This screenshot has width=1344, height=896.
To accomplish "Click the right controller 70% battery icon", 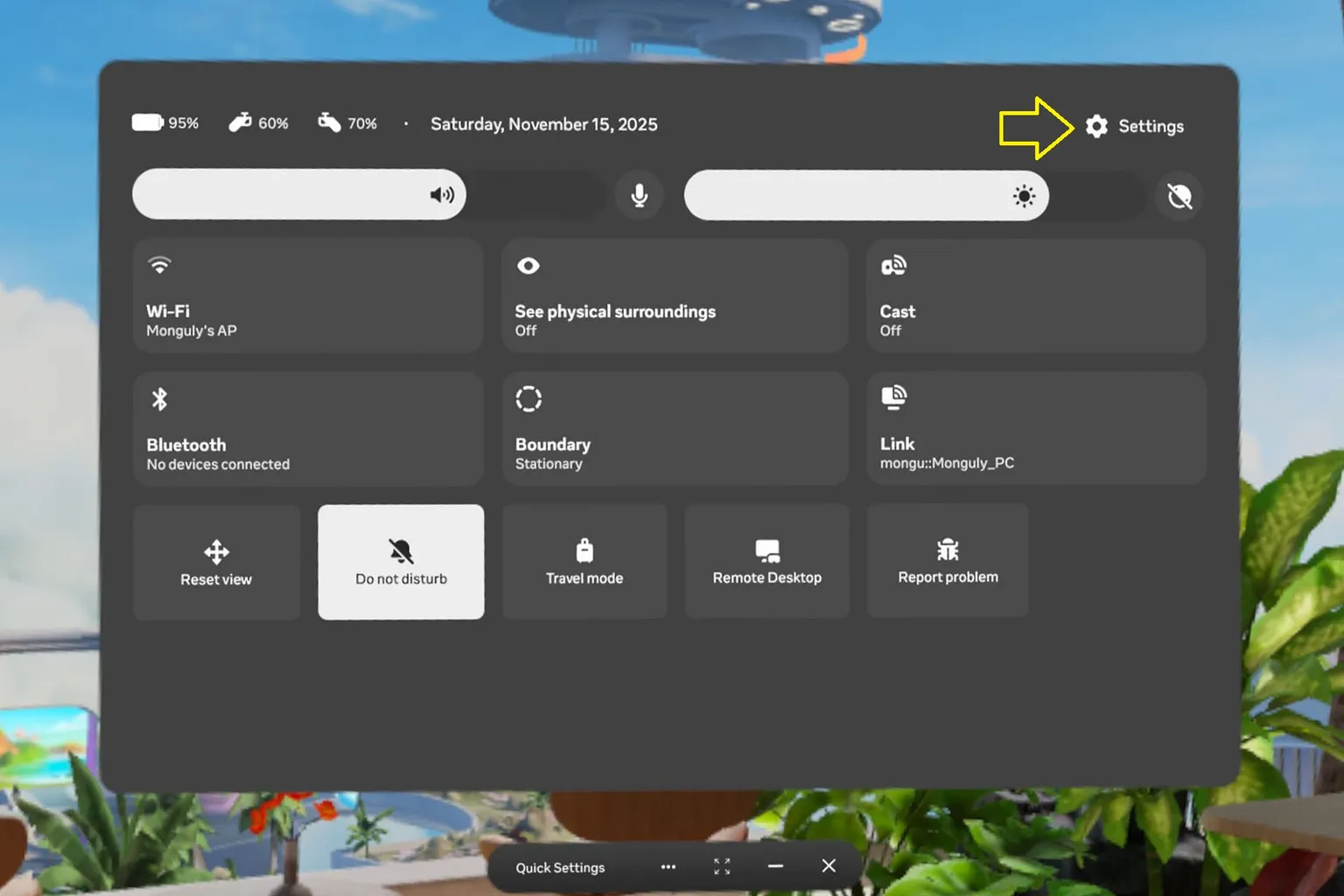I will 329,122.
